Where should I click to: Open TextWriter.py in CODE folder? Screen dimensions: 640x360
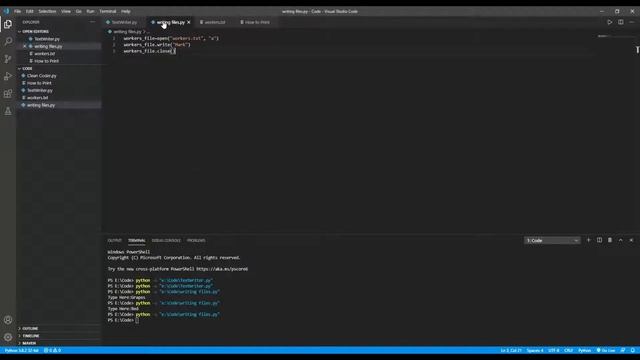click(40, 90)
